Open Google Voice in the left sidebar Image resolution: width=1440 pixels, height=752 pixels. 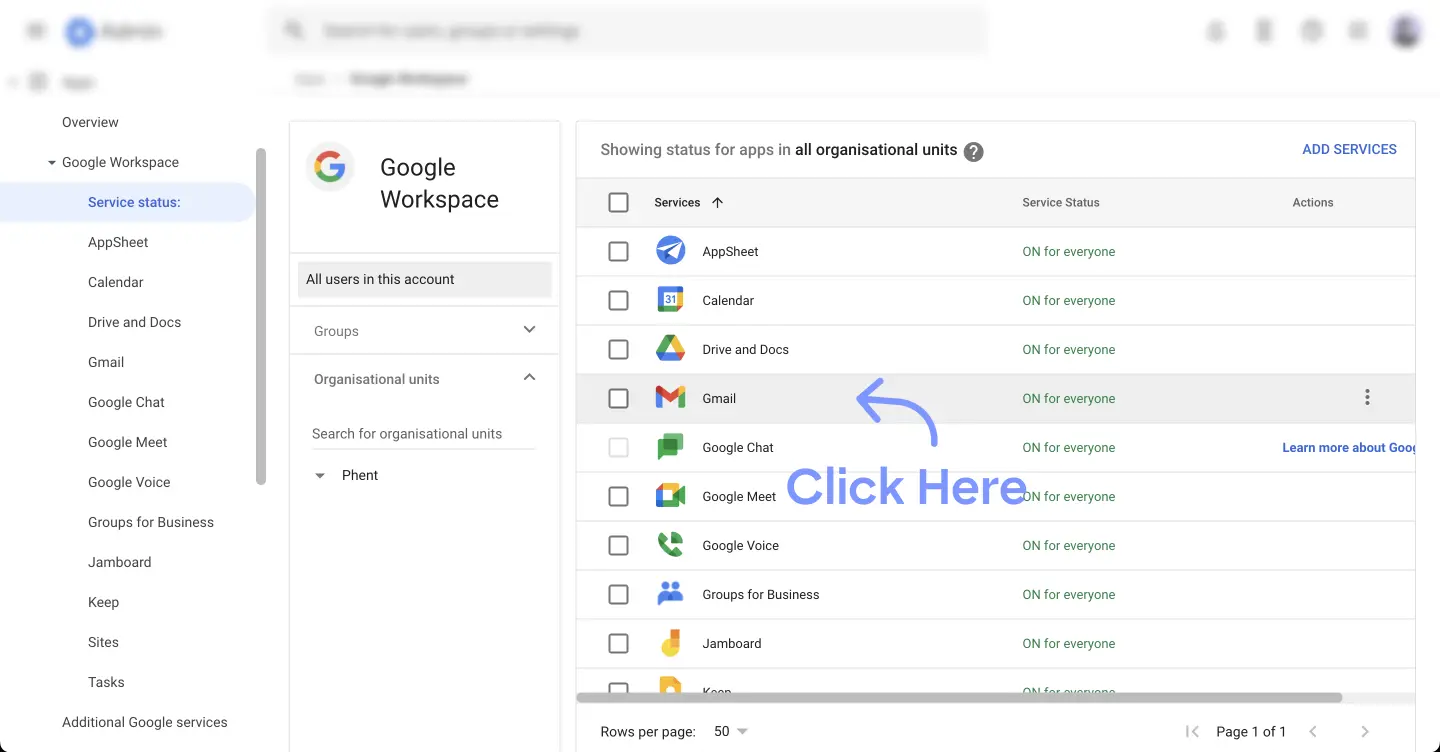(129, 482)
